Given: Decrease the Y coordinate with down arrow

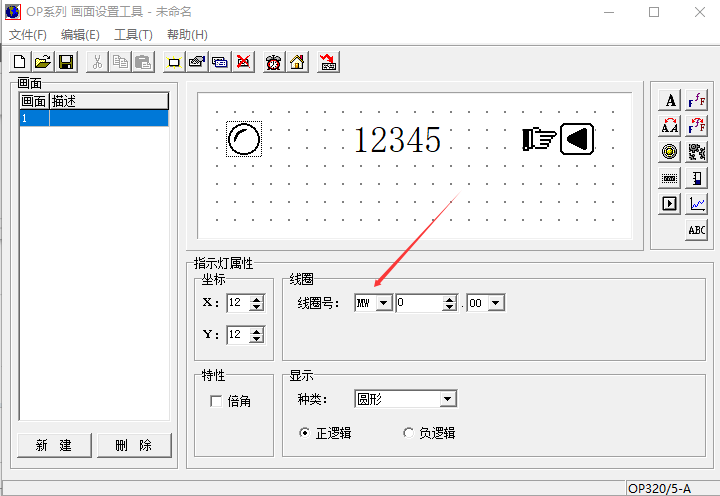Looking at the screenshot, I should [x=257, y=339].
